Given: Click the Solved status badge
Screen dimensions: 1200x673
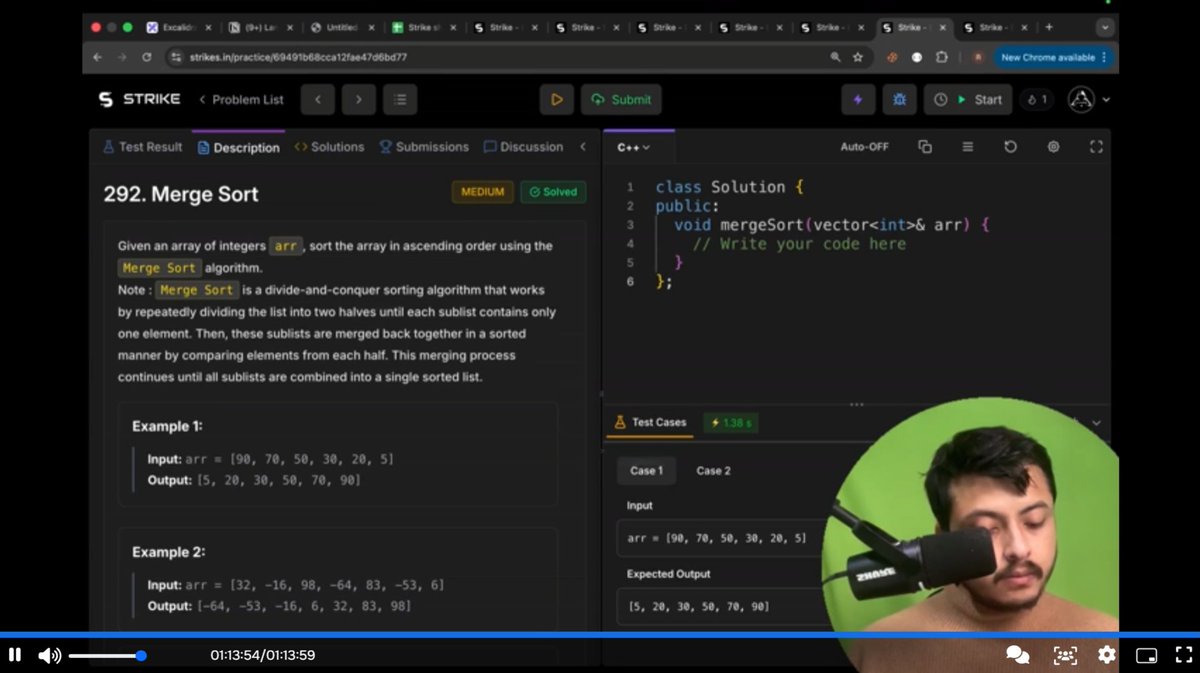Looking at the screenshot, I should 553,192.
